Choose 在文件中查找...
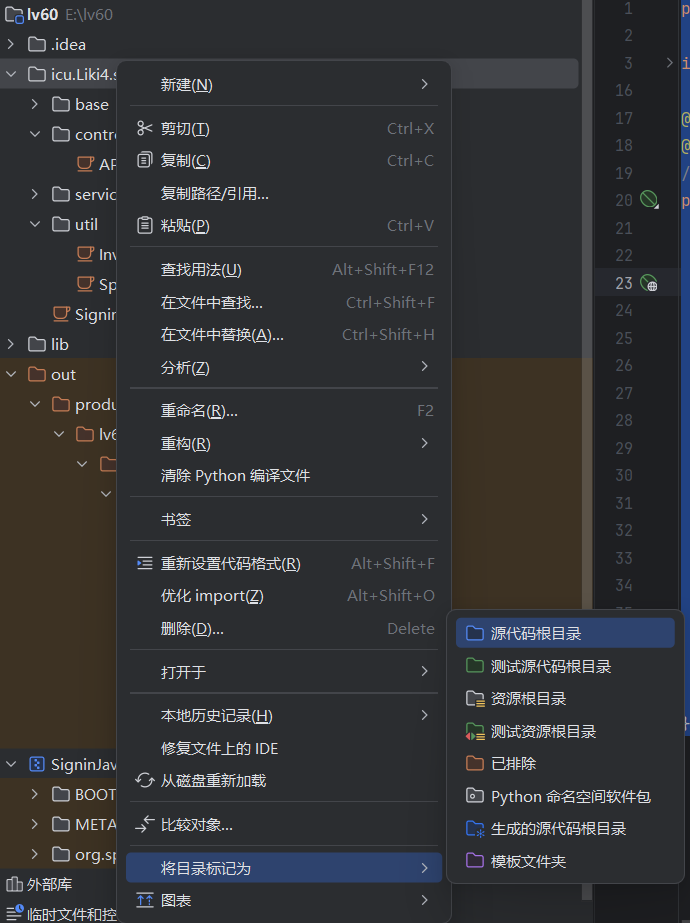Screen dimensions: 690x923 284,303
